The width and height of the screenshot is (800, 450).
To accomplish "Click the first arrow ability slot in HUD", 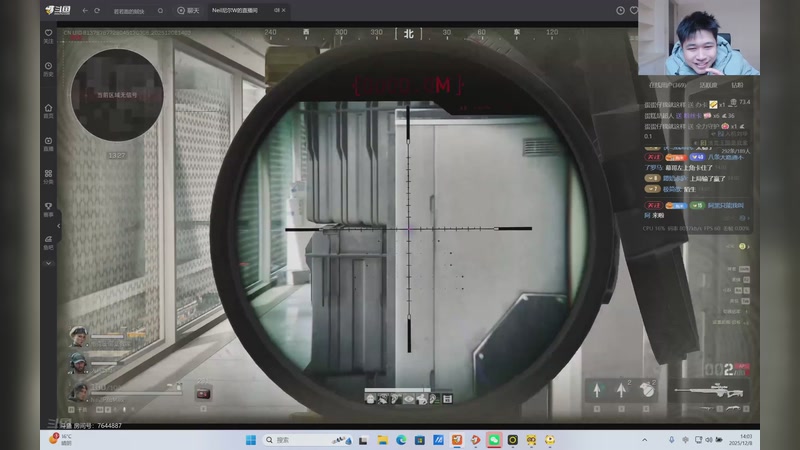I will [x=597, y=390].
